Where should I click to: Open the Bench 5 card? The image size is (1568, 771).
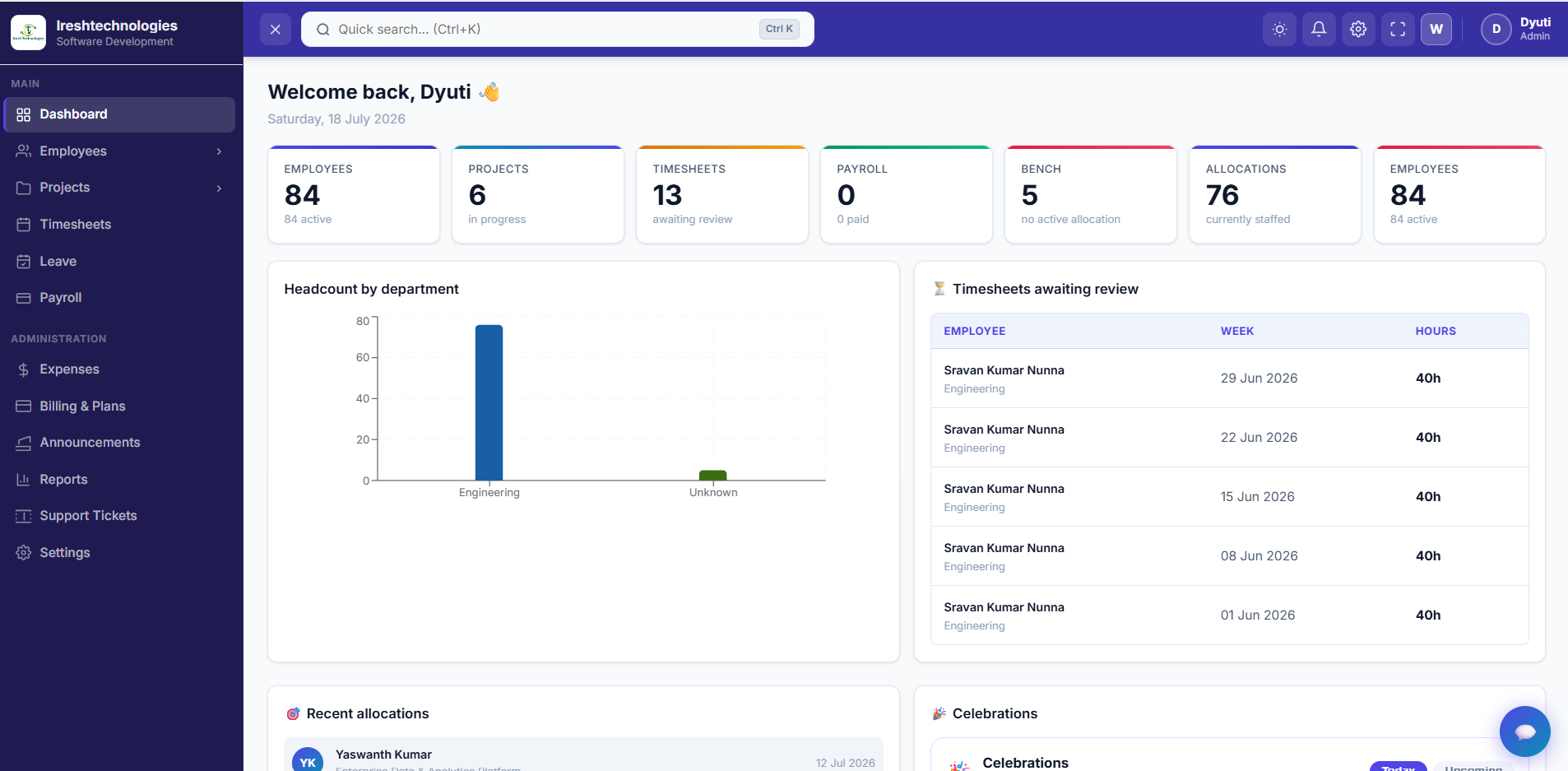pyautogui.click(x=1091, y=194)
